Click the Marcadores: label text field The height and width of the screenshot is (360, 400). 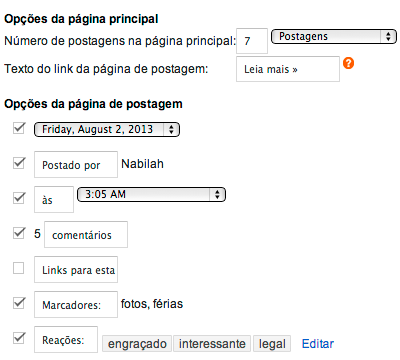[76, 304]
